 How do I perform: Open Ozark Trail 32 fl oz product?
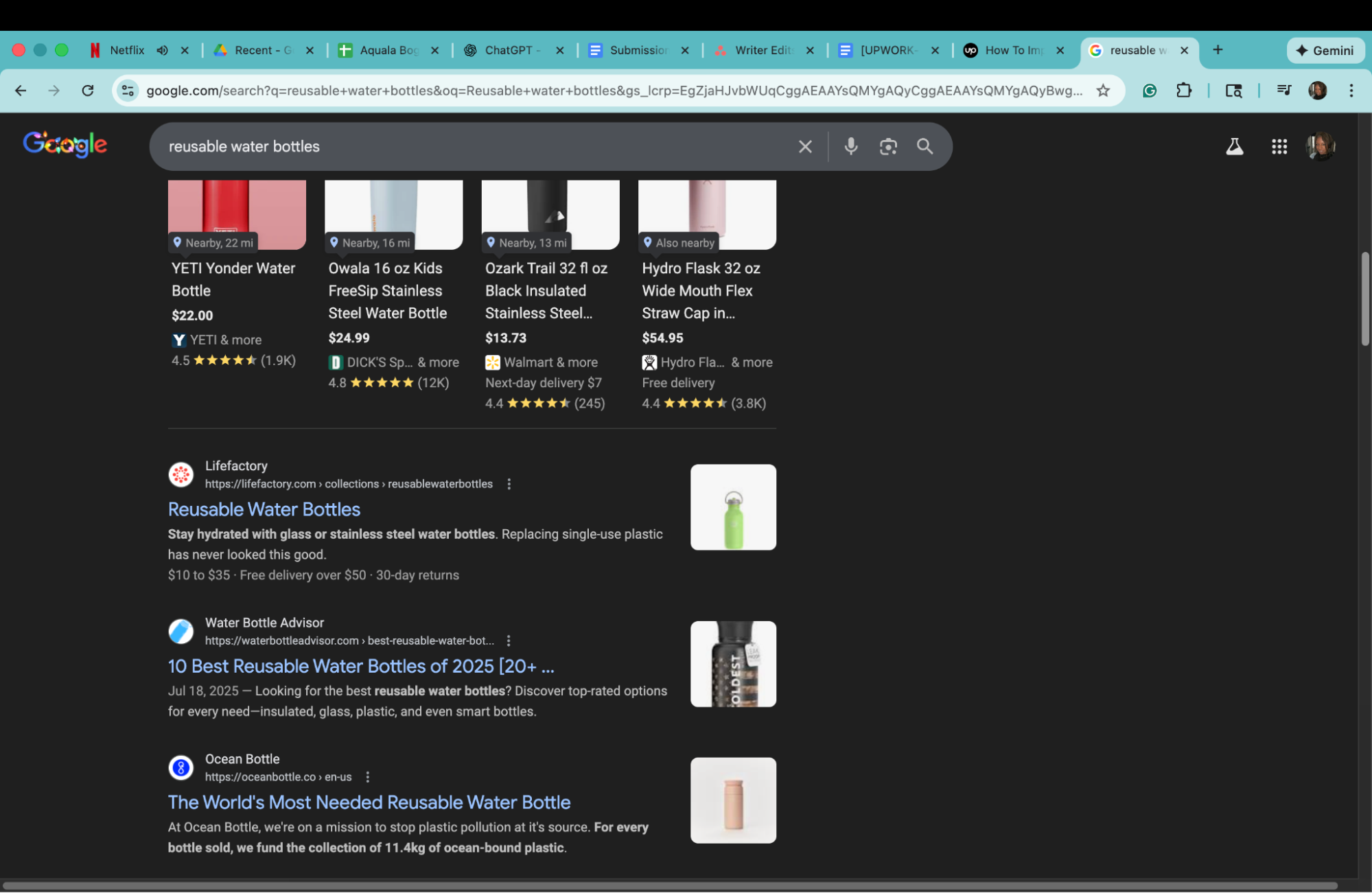pyautogui.click(x=546, y=290)
